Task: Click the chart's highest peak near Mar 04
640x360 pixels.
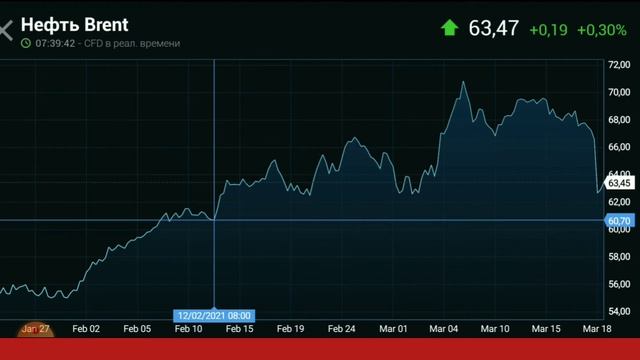Action: (x=463, y=82)
